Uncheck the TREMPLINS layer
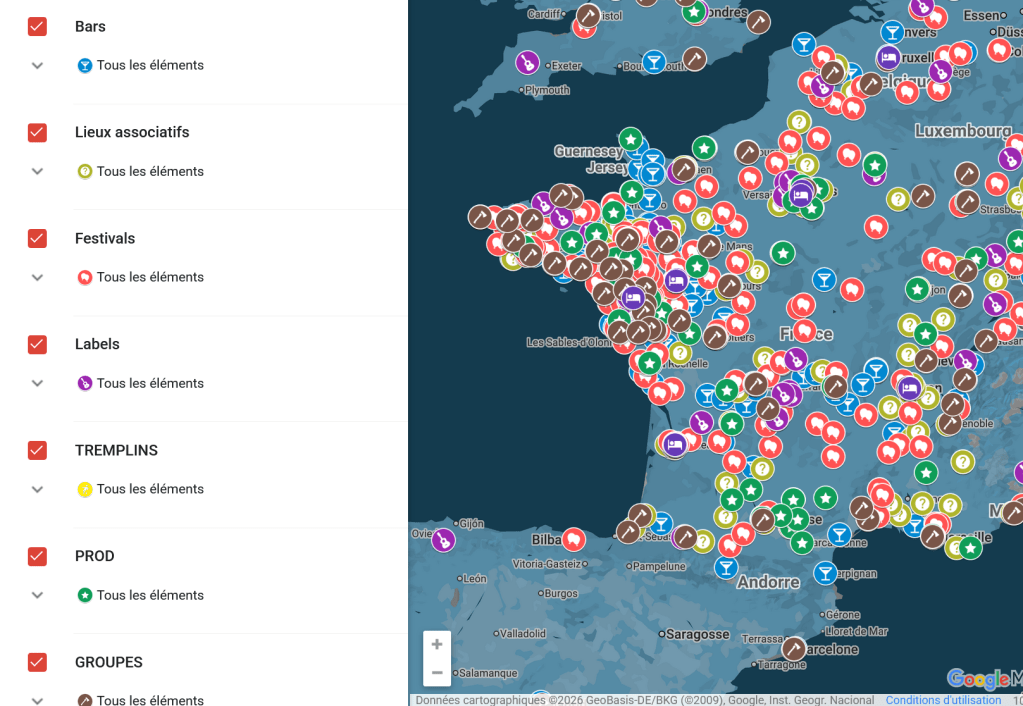 pyautogui.click(x=37, y=450)
